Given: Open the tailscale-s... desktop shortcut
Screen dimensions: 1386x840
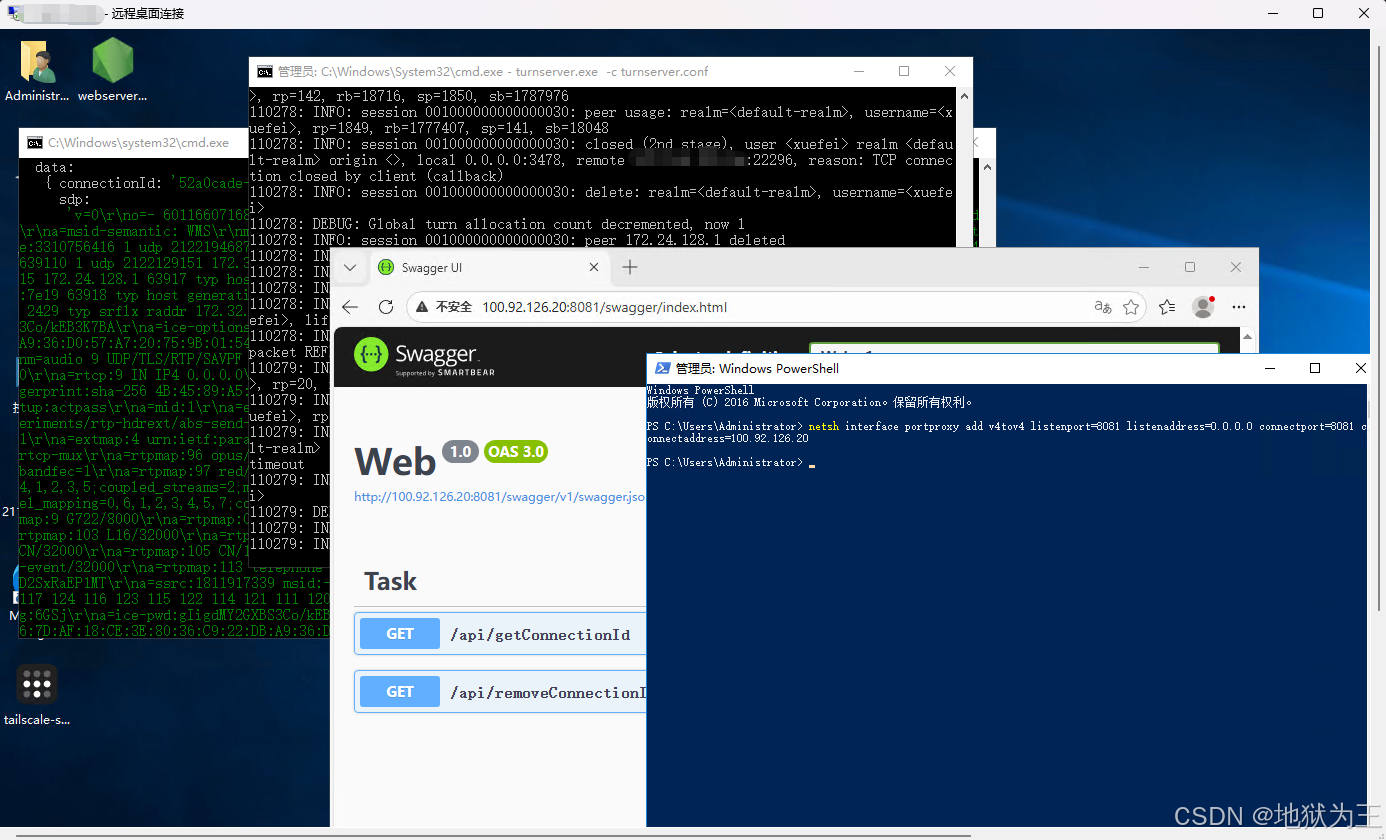Looking at the screenshot, I should pos(37,696).
